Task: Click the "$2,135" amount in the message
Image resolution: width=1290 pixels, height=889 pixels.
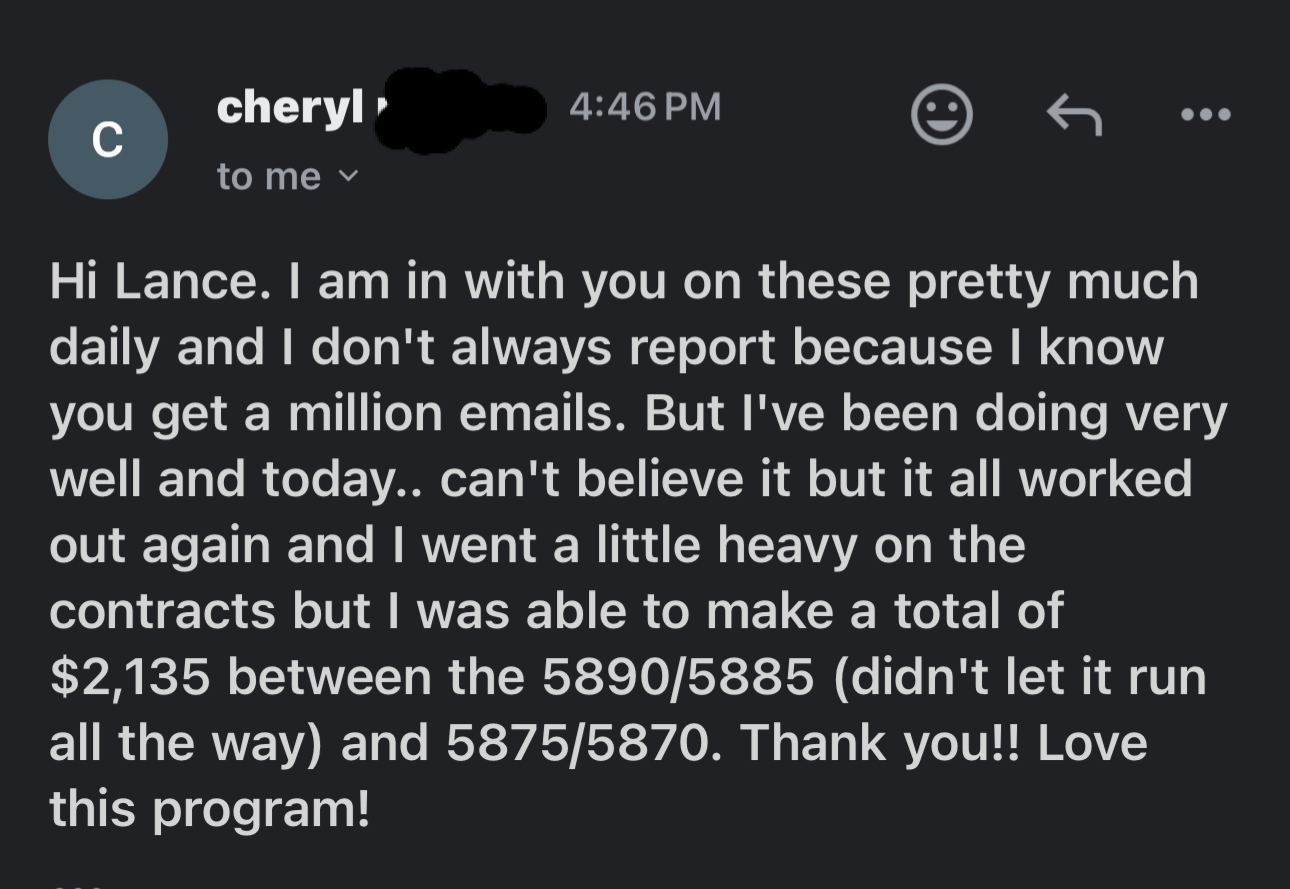Action: tap(130, 677)
